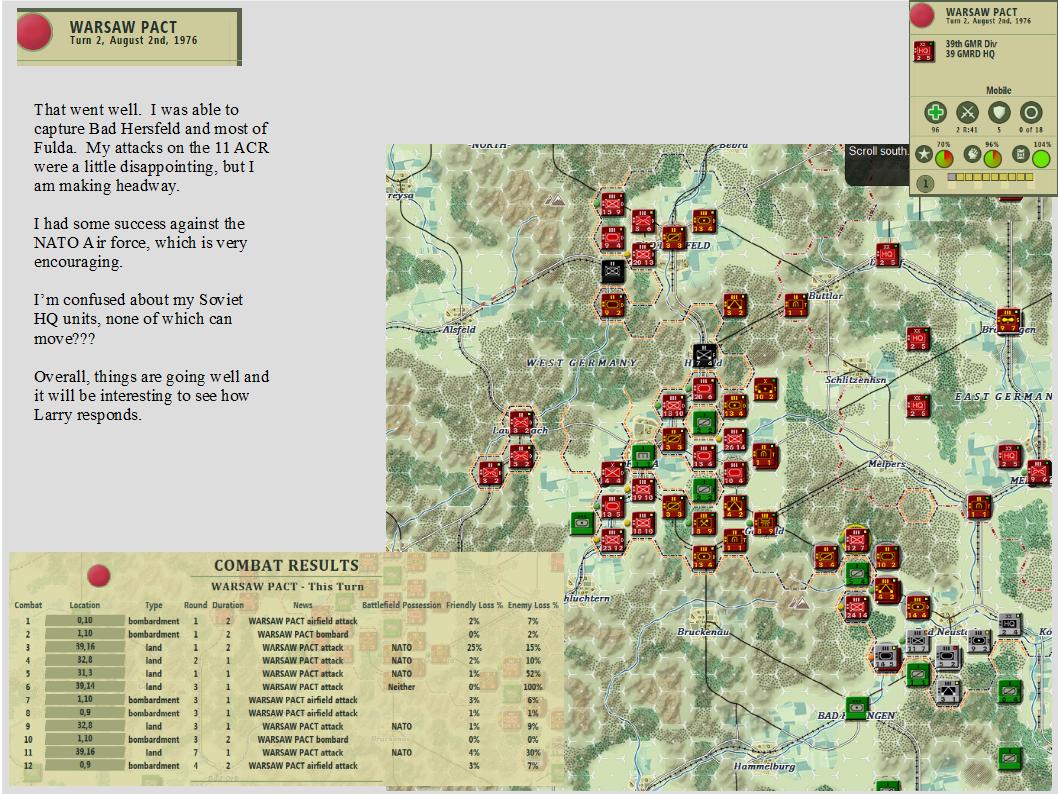Image resolution: width=1058 pixels, height=794 pixels.
Task: Select the 3-3 artillery unit at Bad Hersfeld
Action: 673,237
